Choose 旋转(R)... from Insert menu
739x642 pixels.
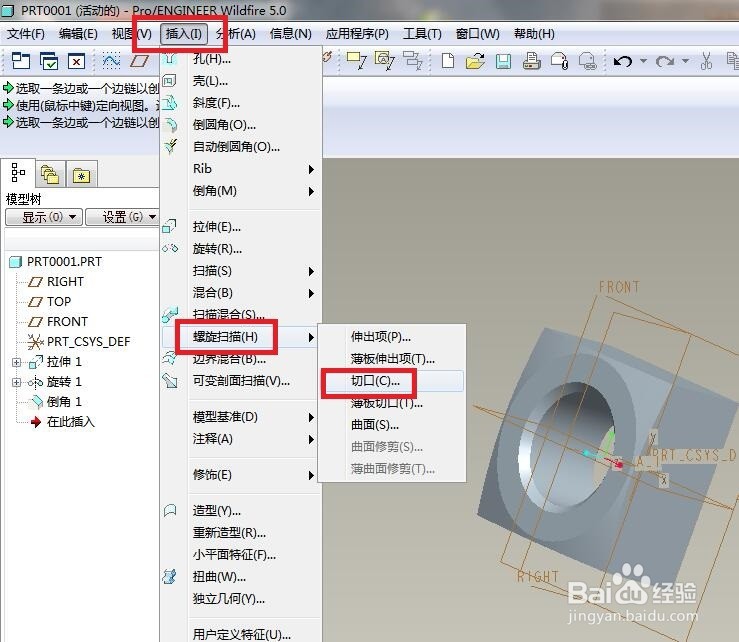point(217,249)
